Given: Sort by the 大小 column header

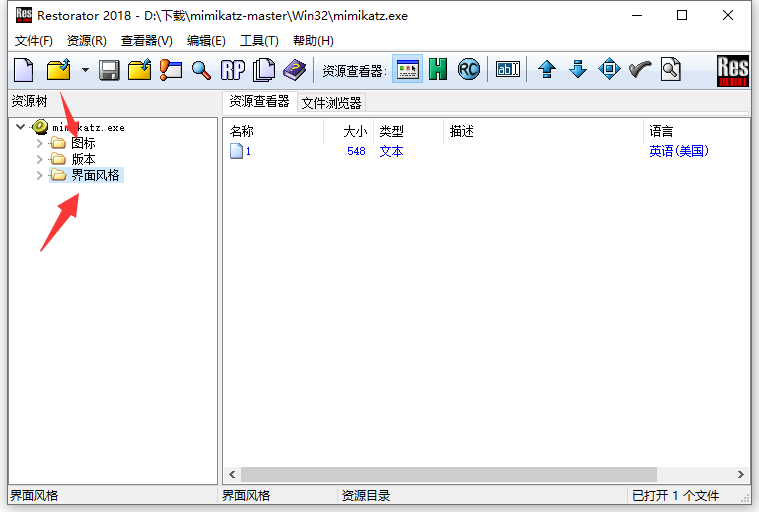Looking at the screenshot, I should (x=349, y=131).
